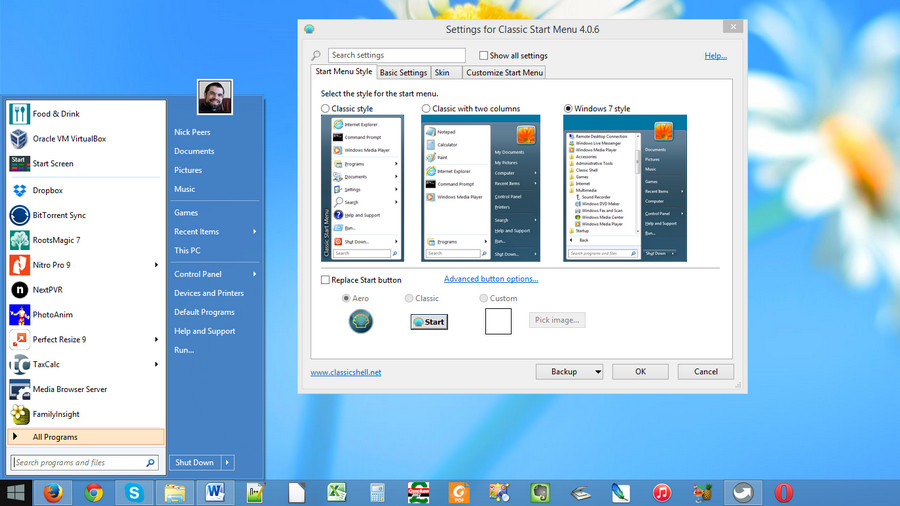This screenshot has width=900, height=506.
Task: Open Excel from the taskbar
Action: pos(337,493)
